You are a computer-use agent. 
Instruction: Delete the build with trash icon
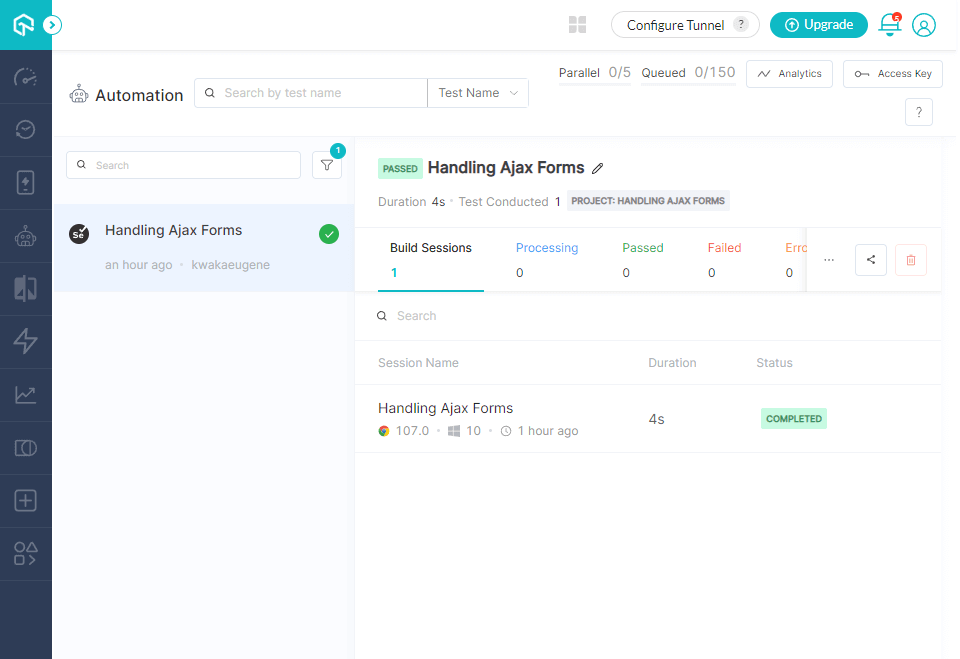pos(911,260)
